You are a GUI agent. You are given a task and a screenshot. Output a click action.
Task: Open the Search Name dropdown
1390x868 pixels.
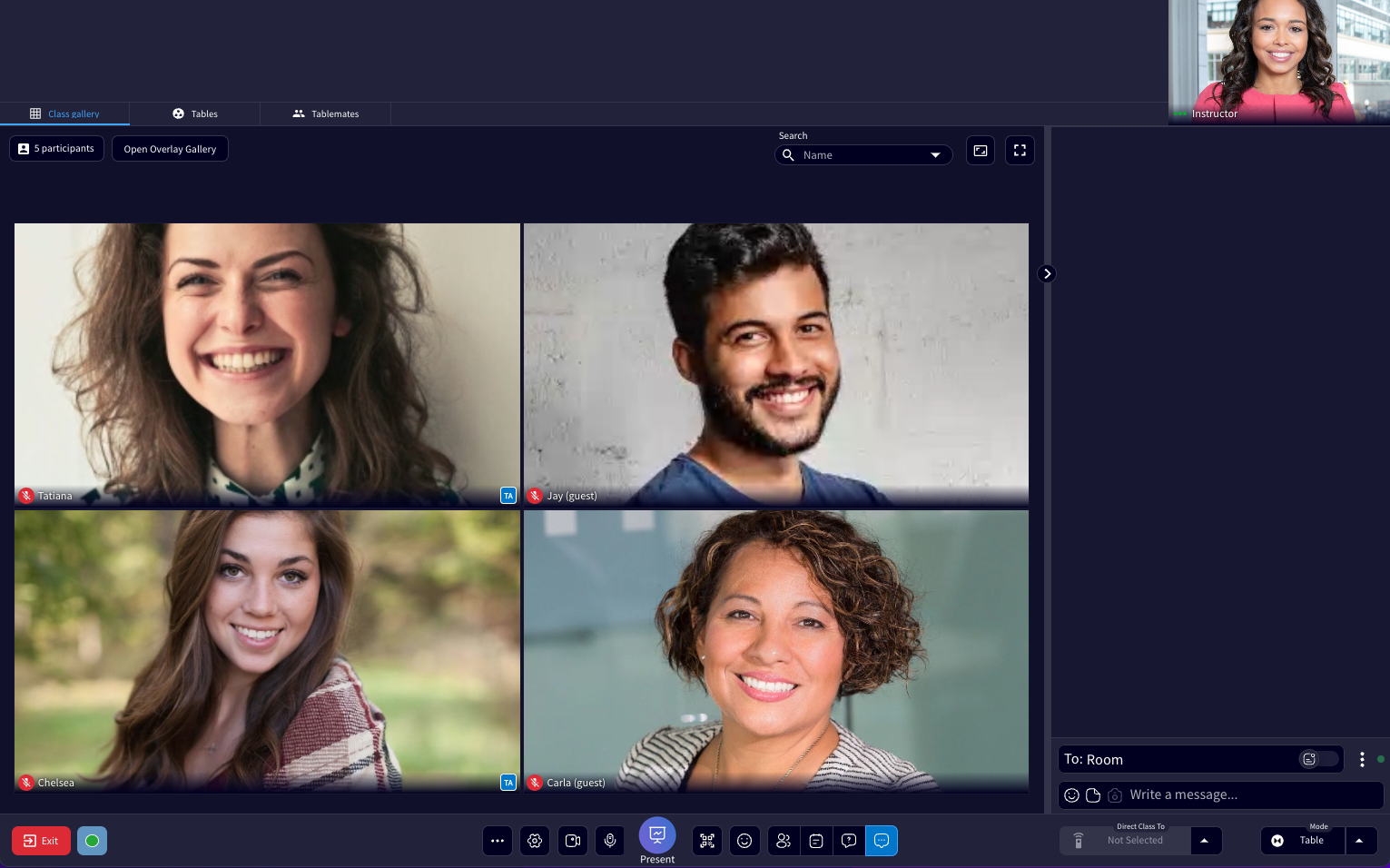click(935, 154)
